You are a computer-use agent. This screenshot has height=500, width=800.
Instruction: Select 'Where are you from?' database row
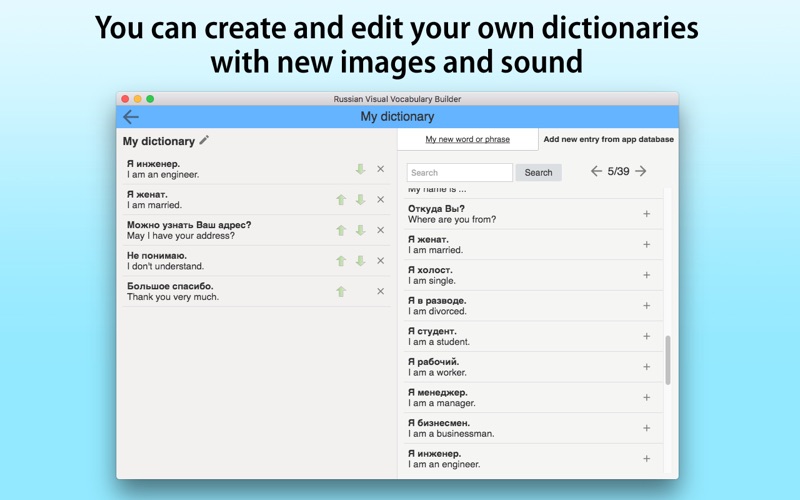click(533, 214)
